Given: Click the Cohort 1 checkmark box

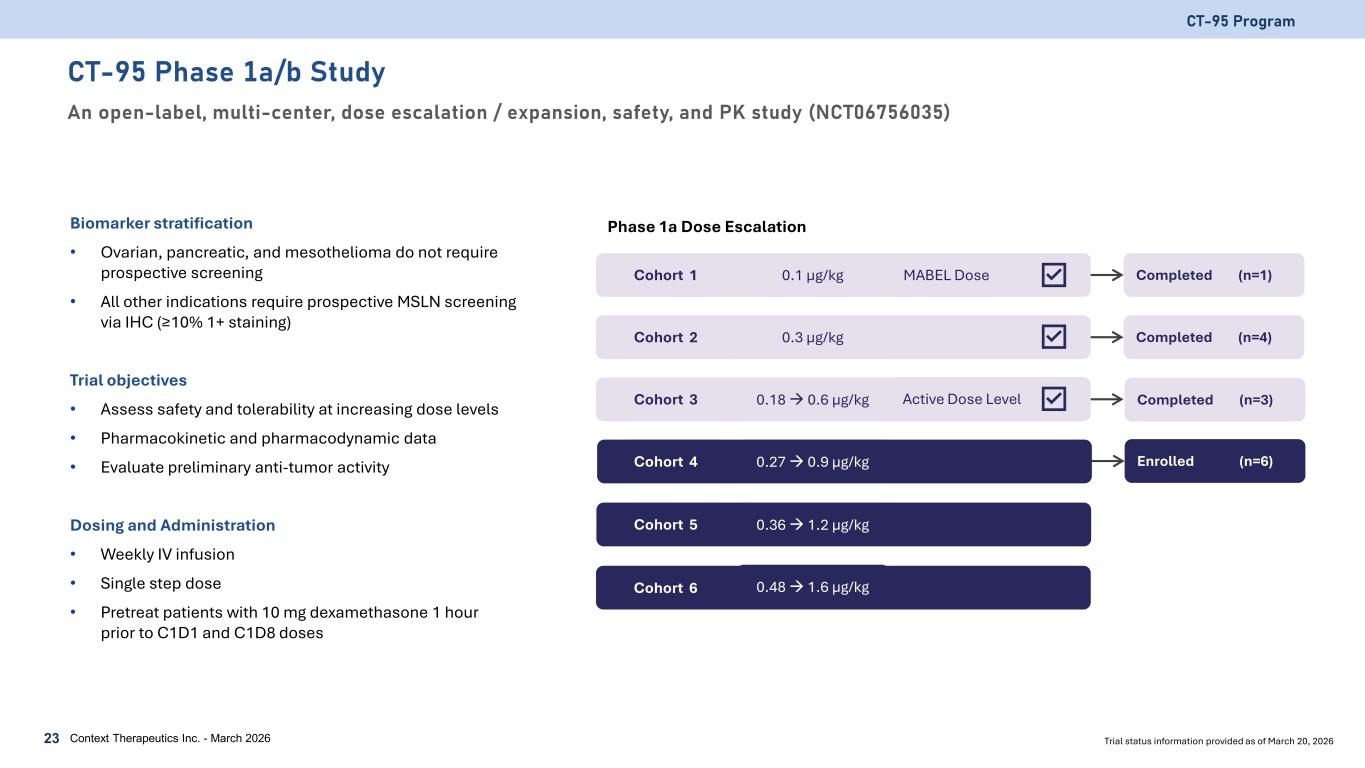Looking at the screenshot, I should coord(1053,275).
